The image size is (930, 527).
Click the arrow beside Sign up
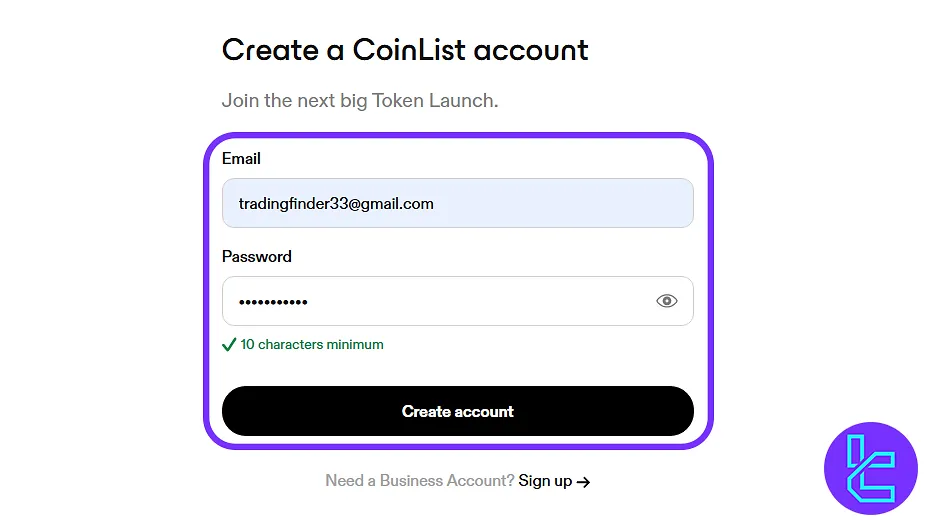(x=584, y=482)
